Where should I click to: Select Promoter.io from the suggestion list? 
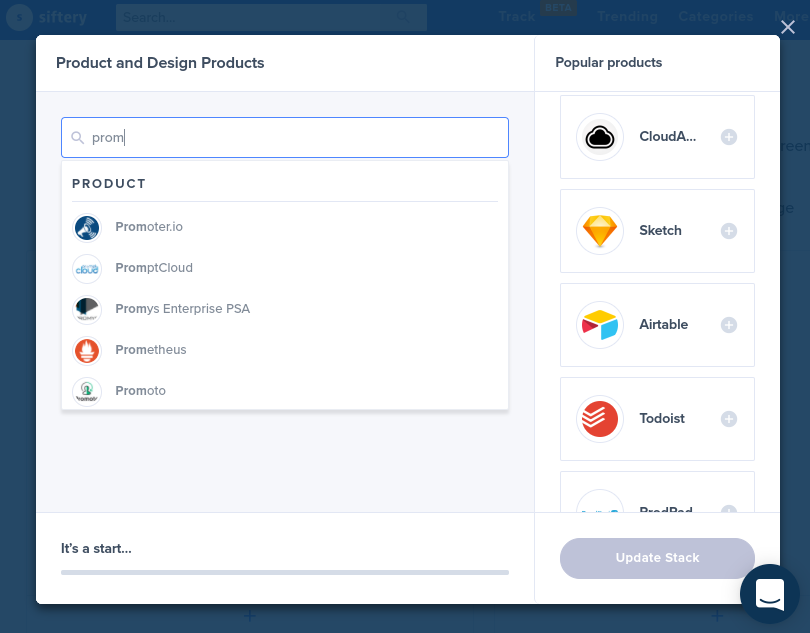(x=149, y=227)
